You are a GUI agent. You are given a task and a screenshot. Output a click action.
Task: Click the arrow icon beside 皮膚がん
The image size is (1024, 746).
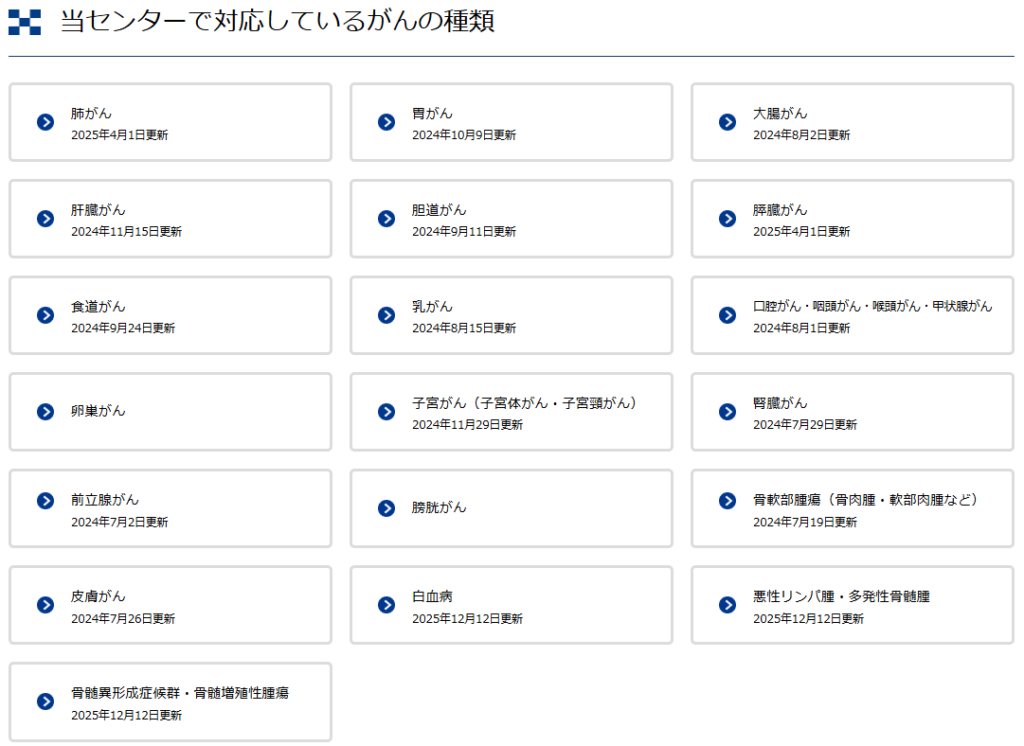(x=45, y=605)
